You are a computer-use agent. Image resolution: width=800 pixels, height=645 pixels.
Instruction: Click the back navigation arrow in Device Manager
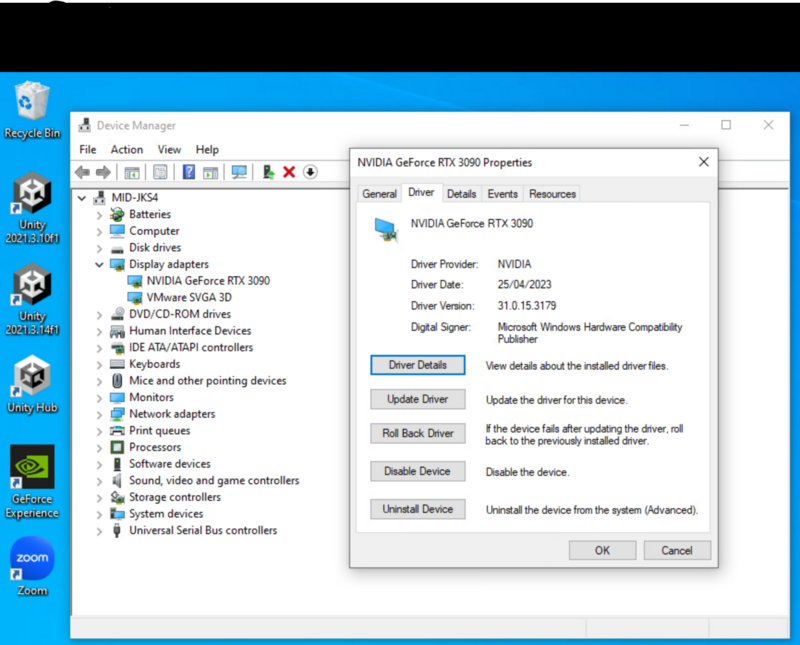(82, 171)
